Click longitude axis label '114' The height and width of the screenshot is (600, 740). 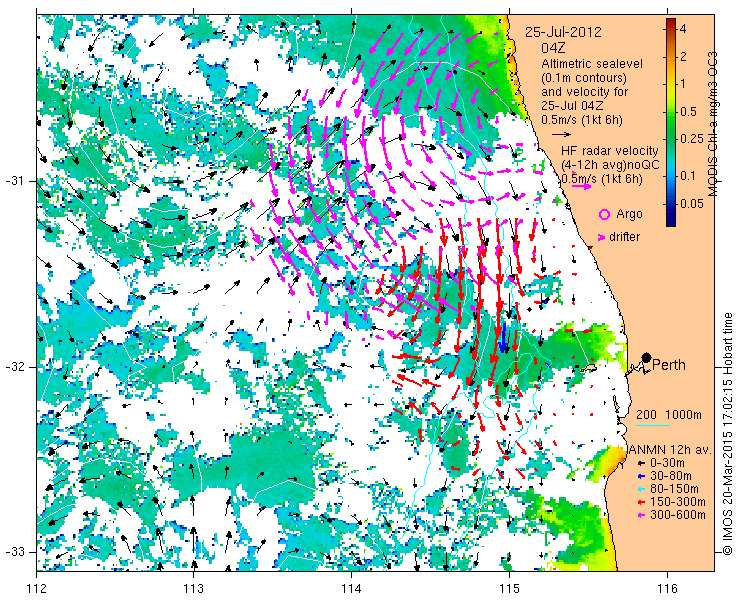tap(351, 588)
